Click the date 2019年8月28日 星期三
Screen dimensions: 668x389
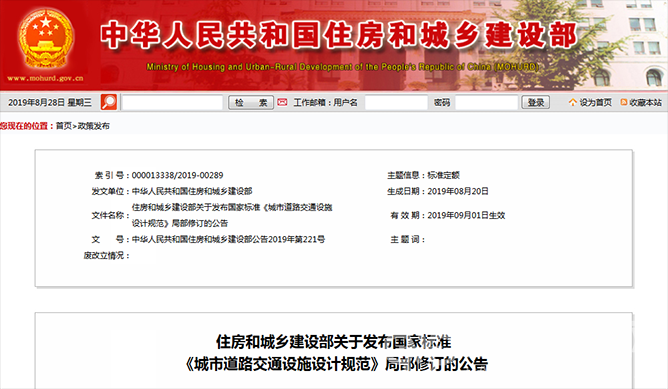[x=50, y=102]
